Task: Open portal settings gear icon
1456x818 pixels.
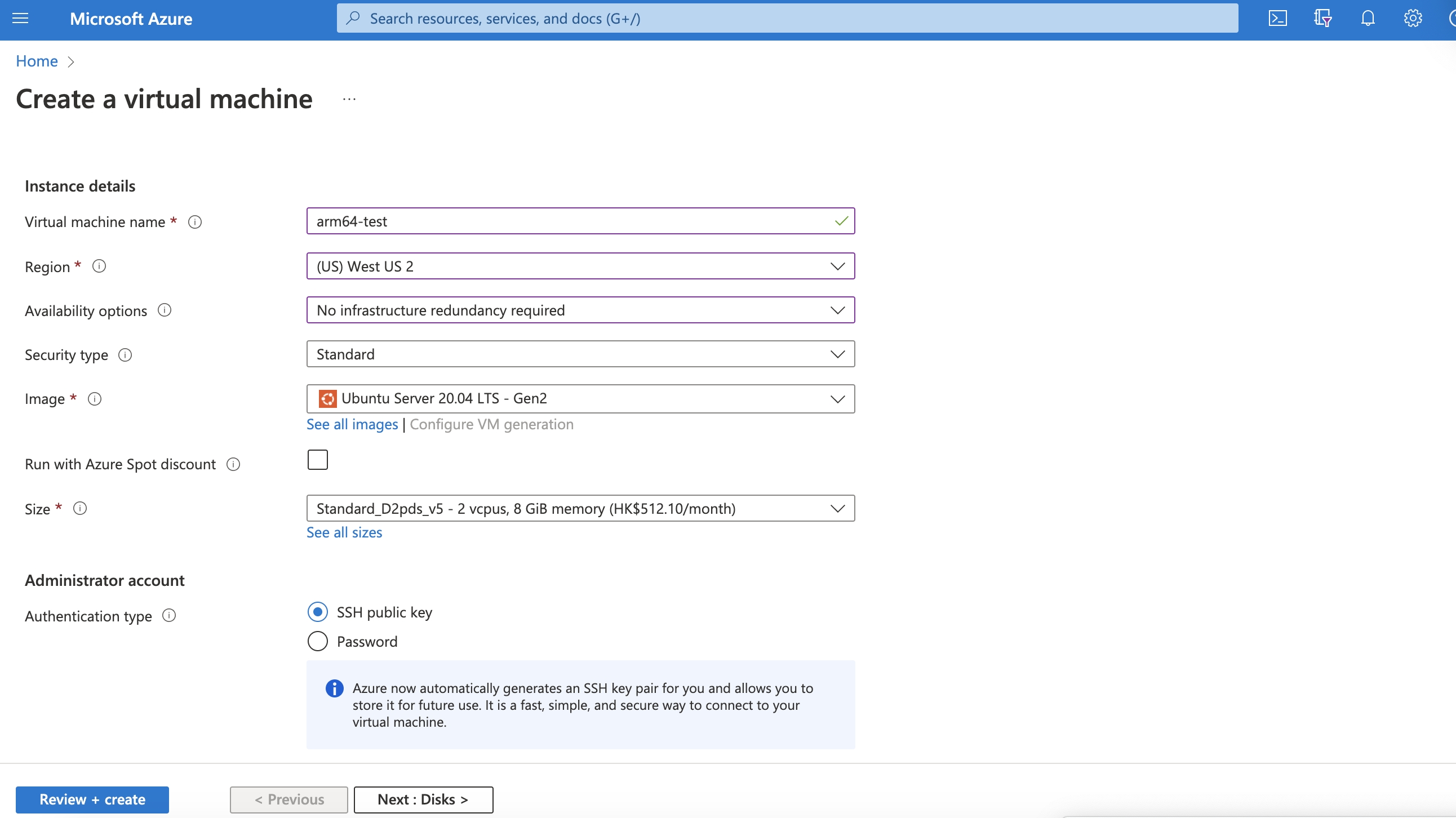Action: coord(1413,19)
